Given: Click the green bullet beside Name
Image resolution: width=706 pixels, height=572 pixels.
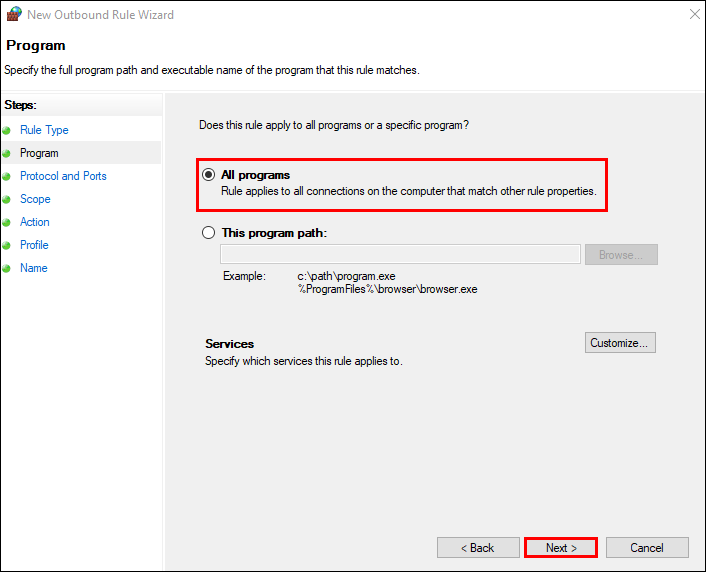Looking at the screenshot, I should click(x=7, y=269).
